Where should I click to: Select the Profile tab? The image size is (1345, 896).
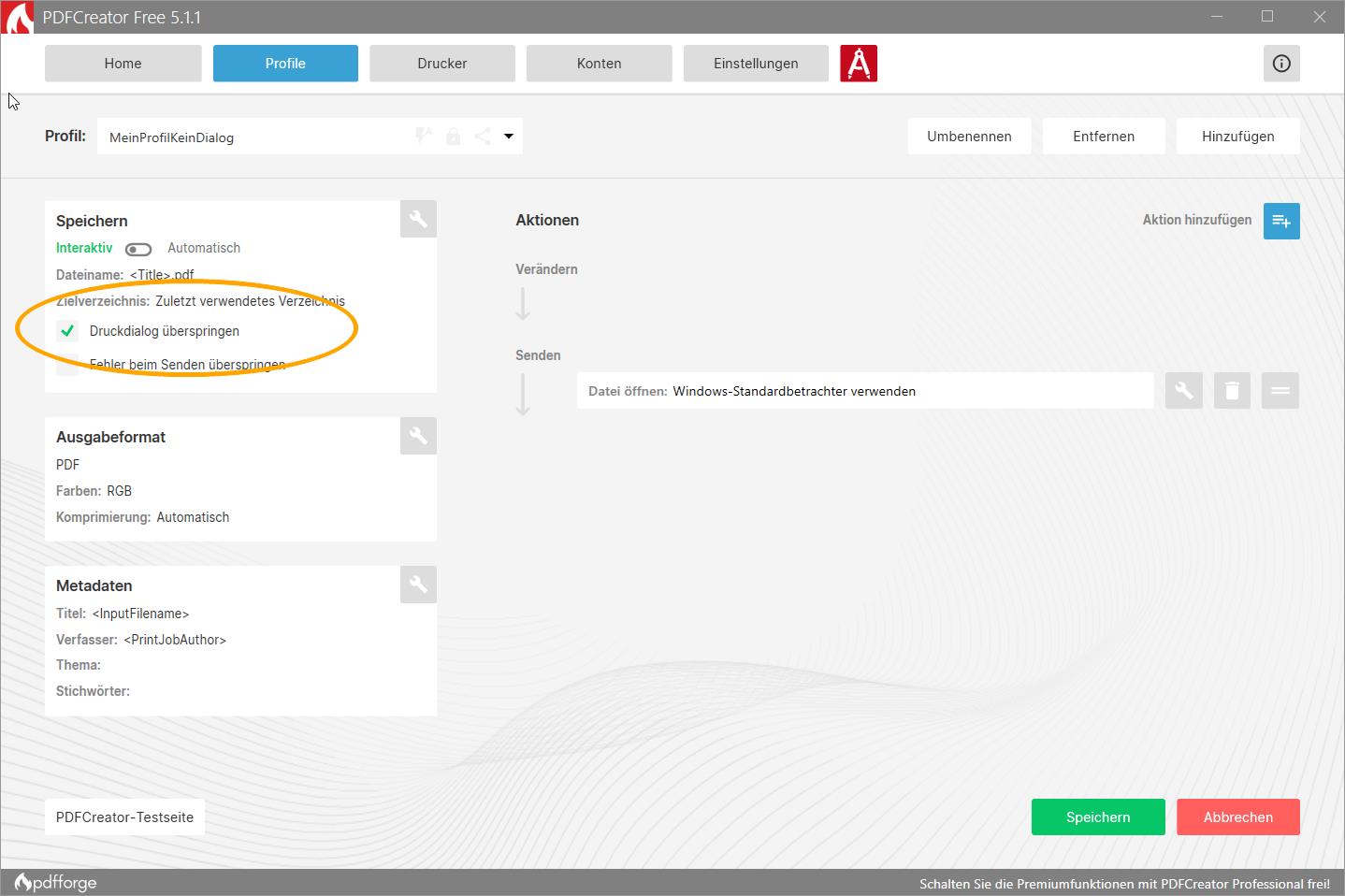[285, 64]
